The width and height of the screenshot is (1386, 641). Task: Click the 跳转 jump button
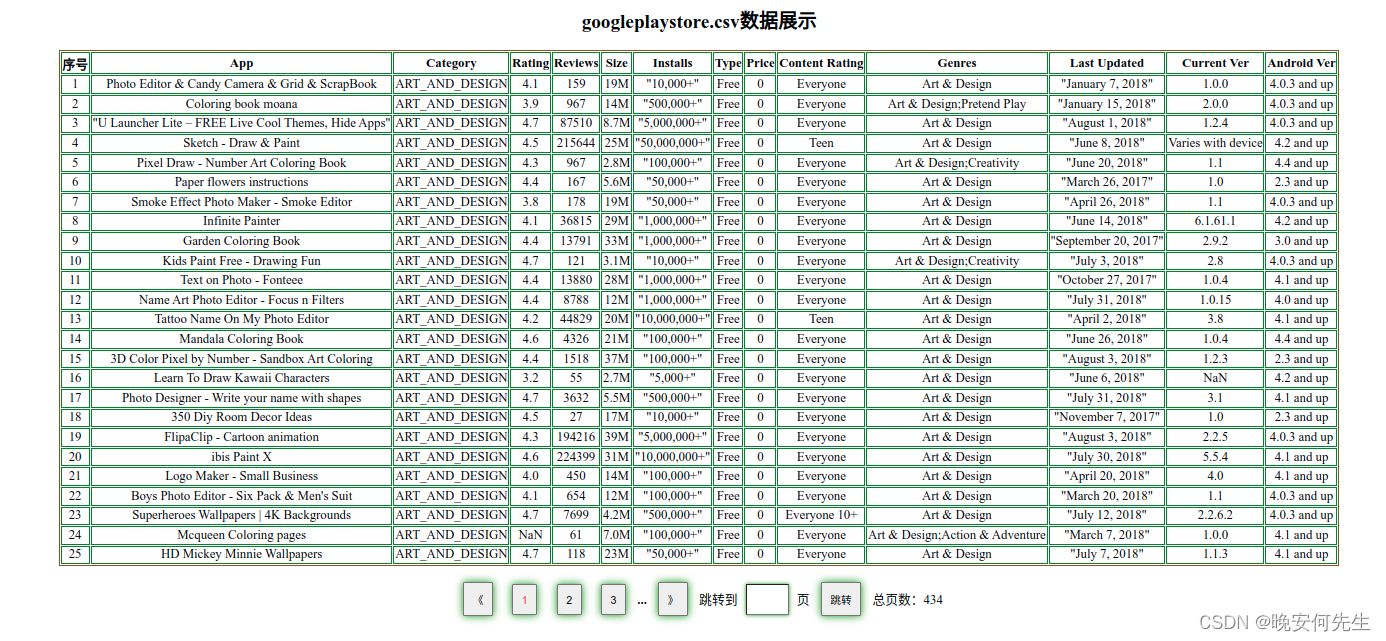841,600
